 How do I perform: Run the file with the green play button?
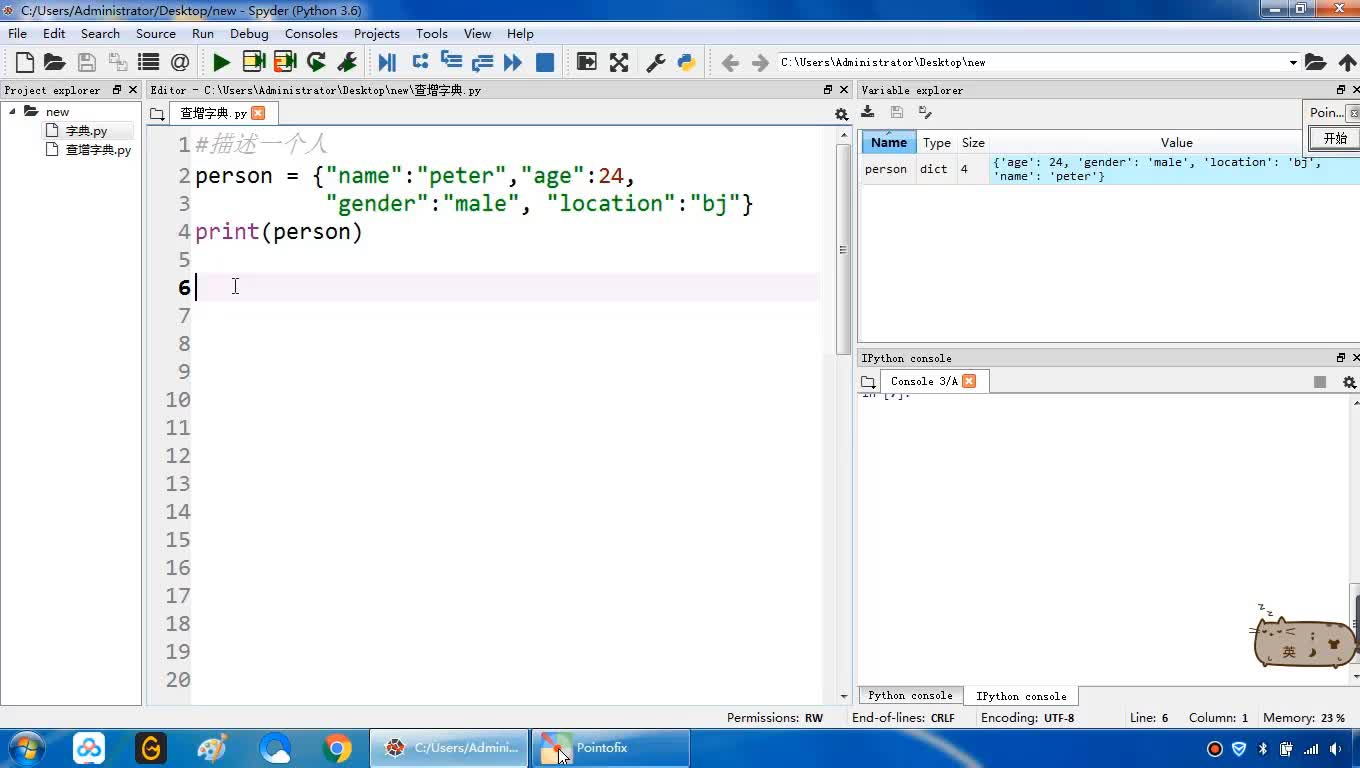[221, 62]
